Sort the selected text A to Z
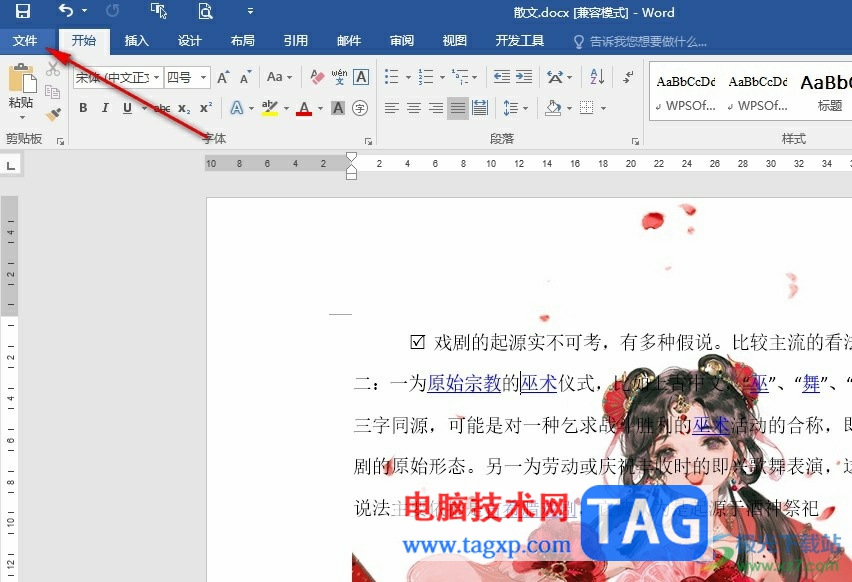Screen dimensions: 852x582 tap(597, 77)
